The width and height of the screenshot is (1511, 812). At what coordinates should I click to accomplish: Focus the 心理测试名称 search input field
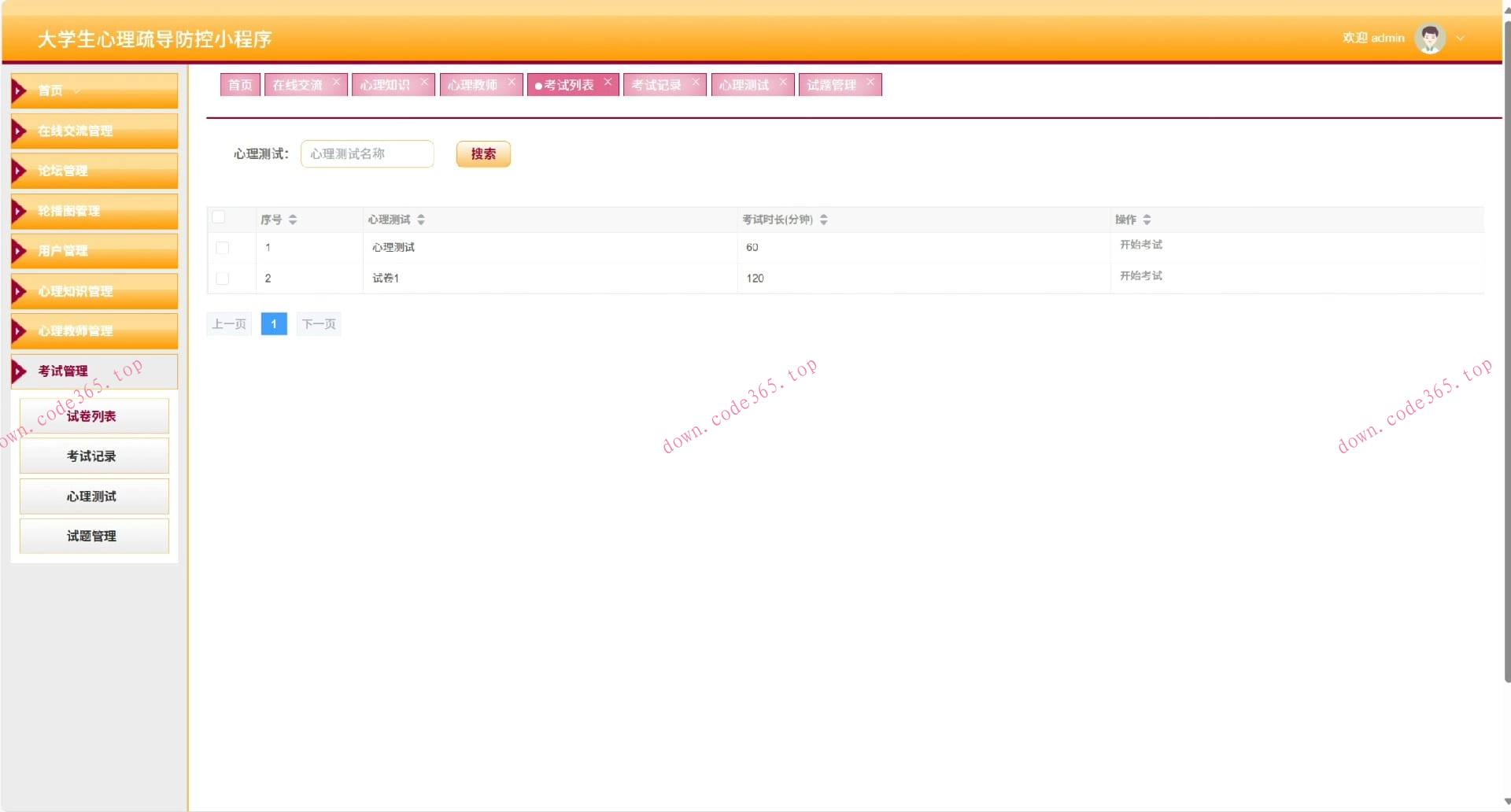click(367, 154)
